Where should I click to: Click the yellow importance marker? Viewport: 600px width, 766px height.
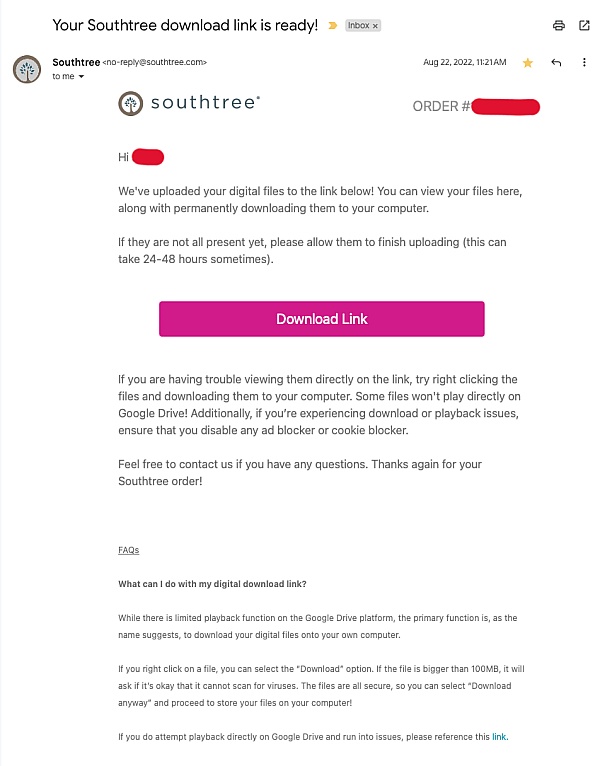point(332,25)
